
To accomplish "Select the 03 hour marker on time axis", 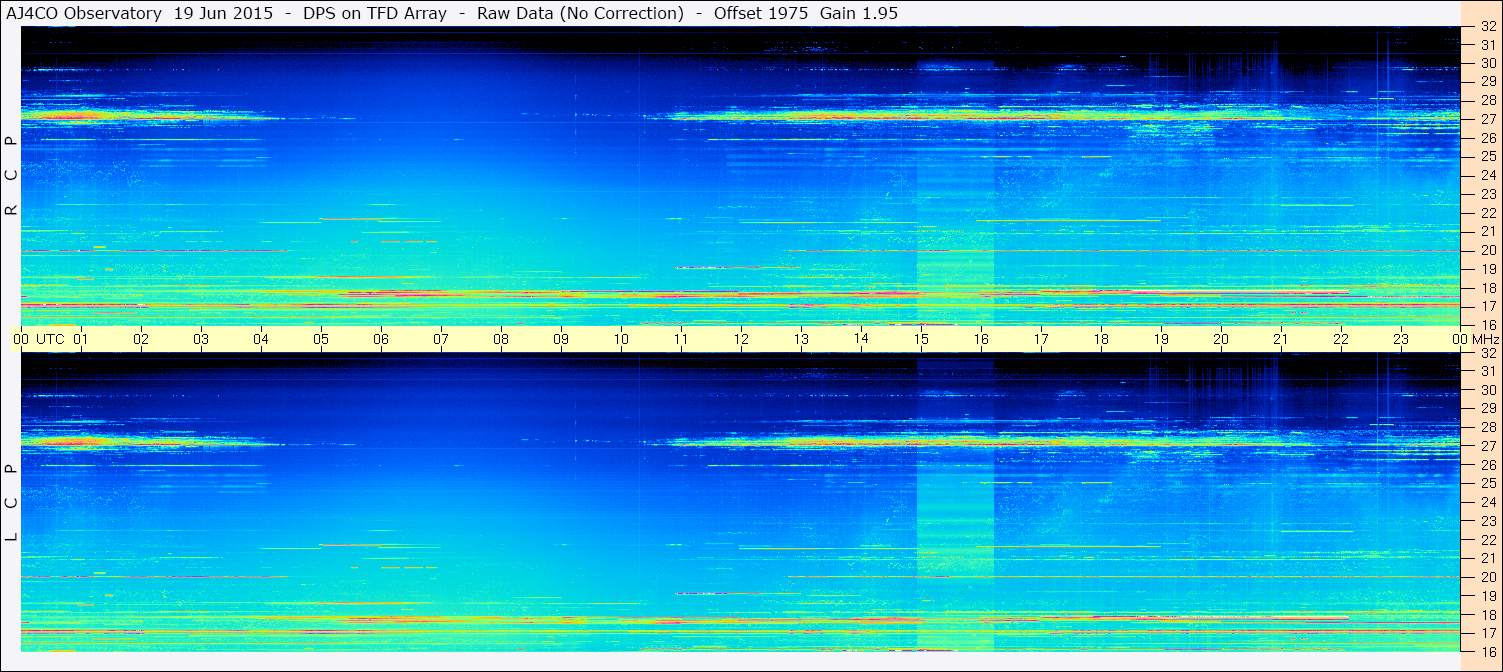I will click(201, 339).
